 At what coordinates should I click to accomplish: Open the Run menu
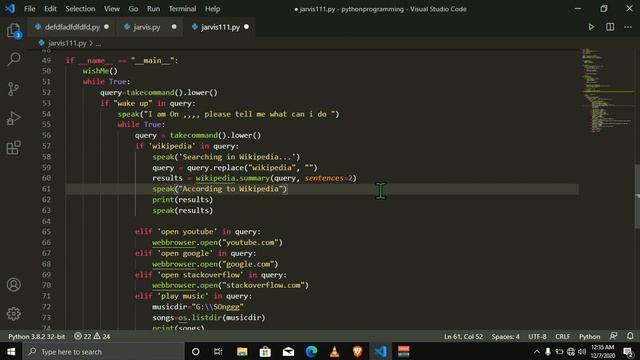pyautogui.click(x=153, y=9)
